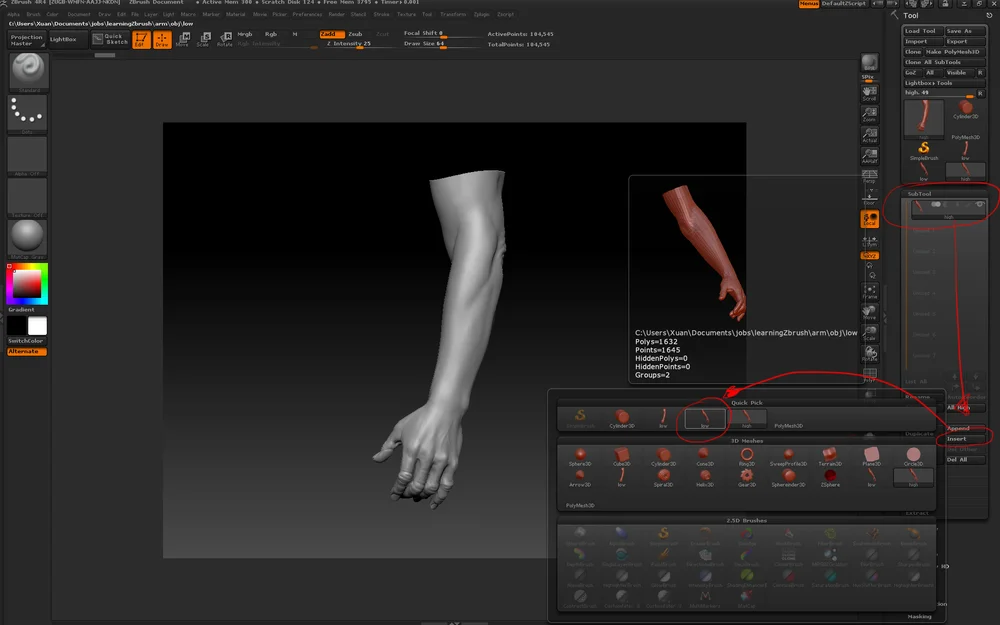Choose the SimpleBrush tool in the Tool palette
Image resolution: width=1000 pixels, height=625 pixels.
(924, 148)
